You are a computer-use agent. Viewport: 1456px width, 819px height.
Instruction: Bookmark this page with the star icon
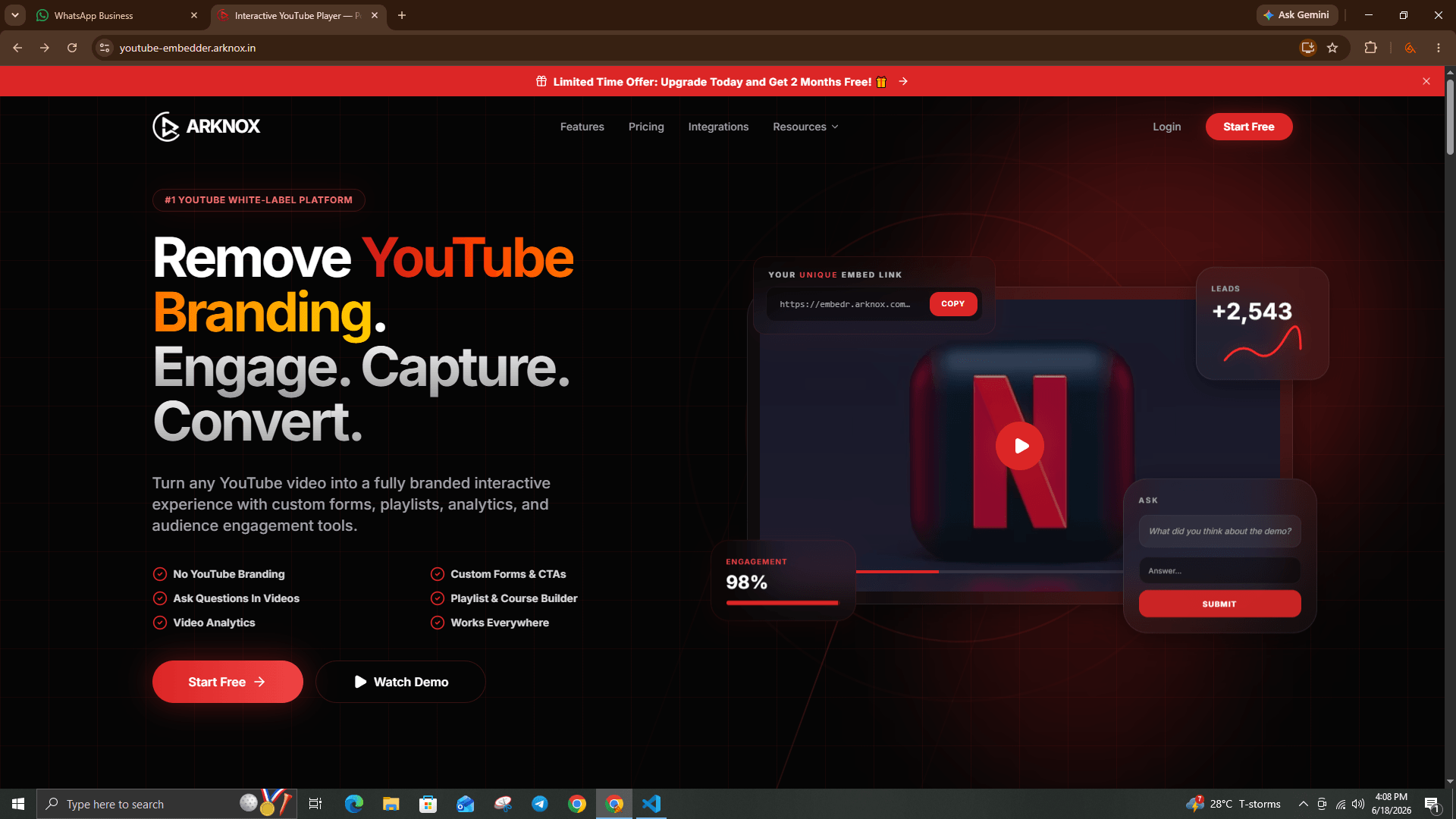point(1332,48)
